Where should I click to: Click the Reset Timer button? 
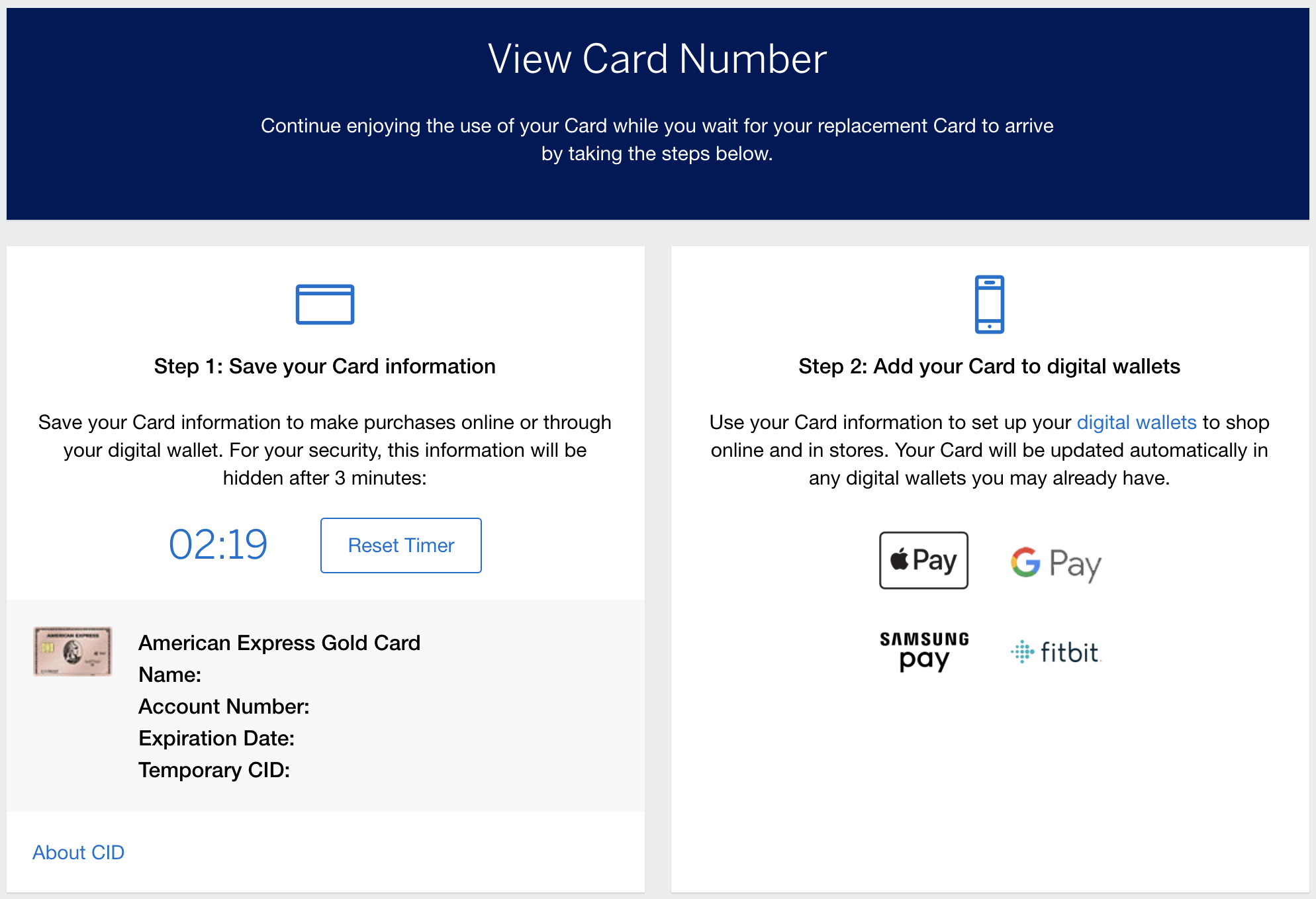401,545
